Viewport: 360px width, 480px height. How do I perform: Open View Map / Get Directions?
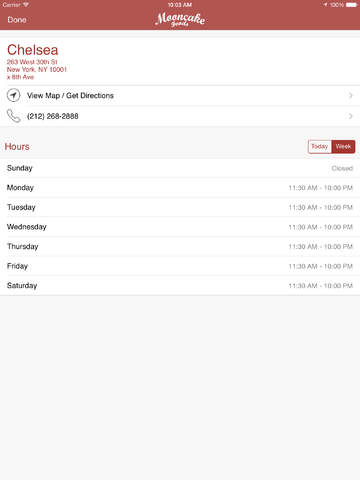(180, 96)
